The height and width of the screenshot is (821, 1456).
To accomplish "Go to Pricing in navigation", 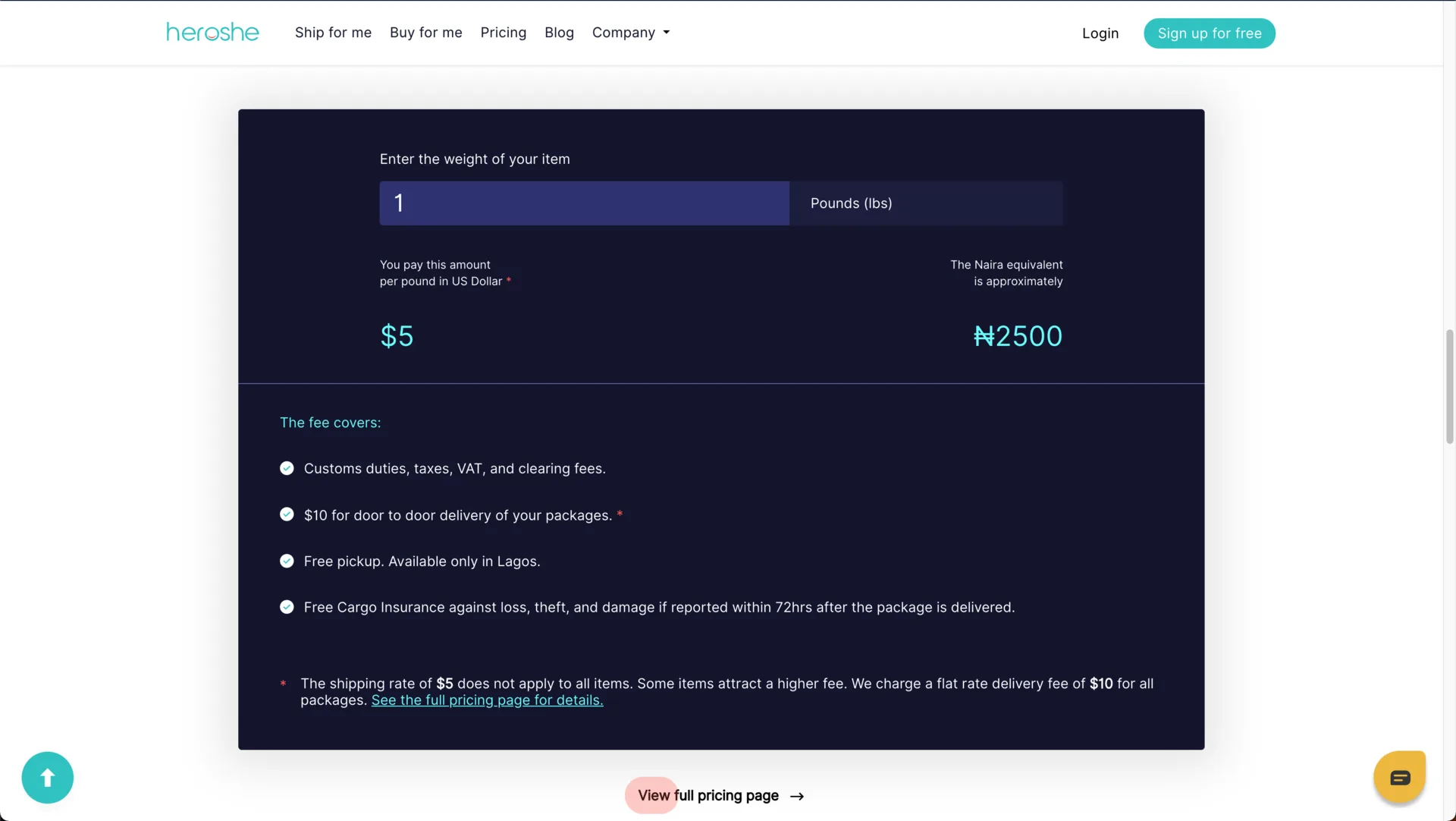I will click(504, 33).
